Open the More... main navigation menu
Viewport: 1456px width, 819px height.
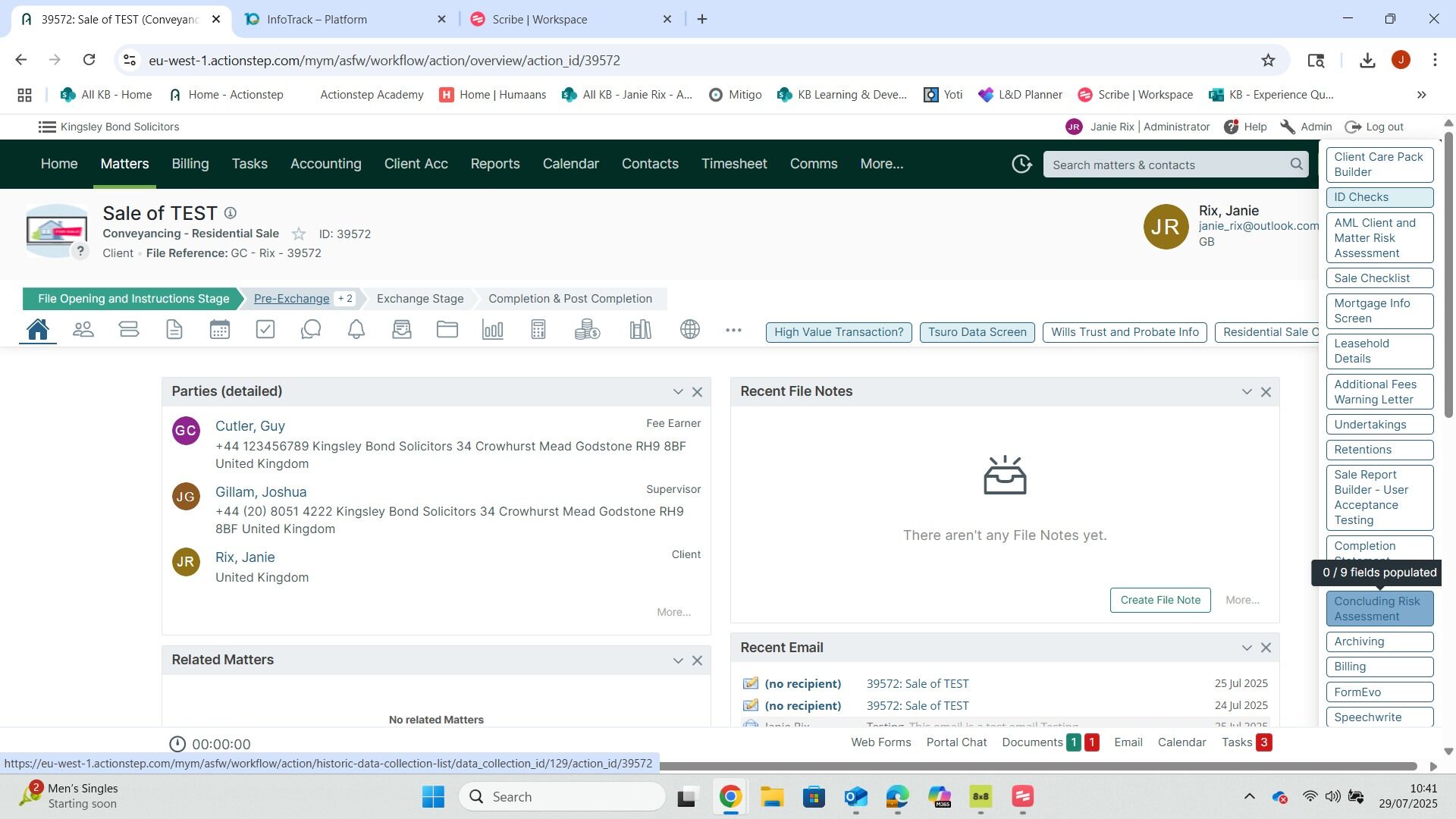tap(881, 164)
